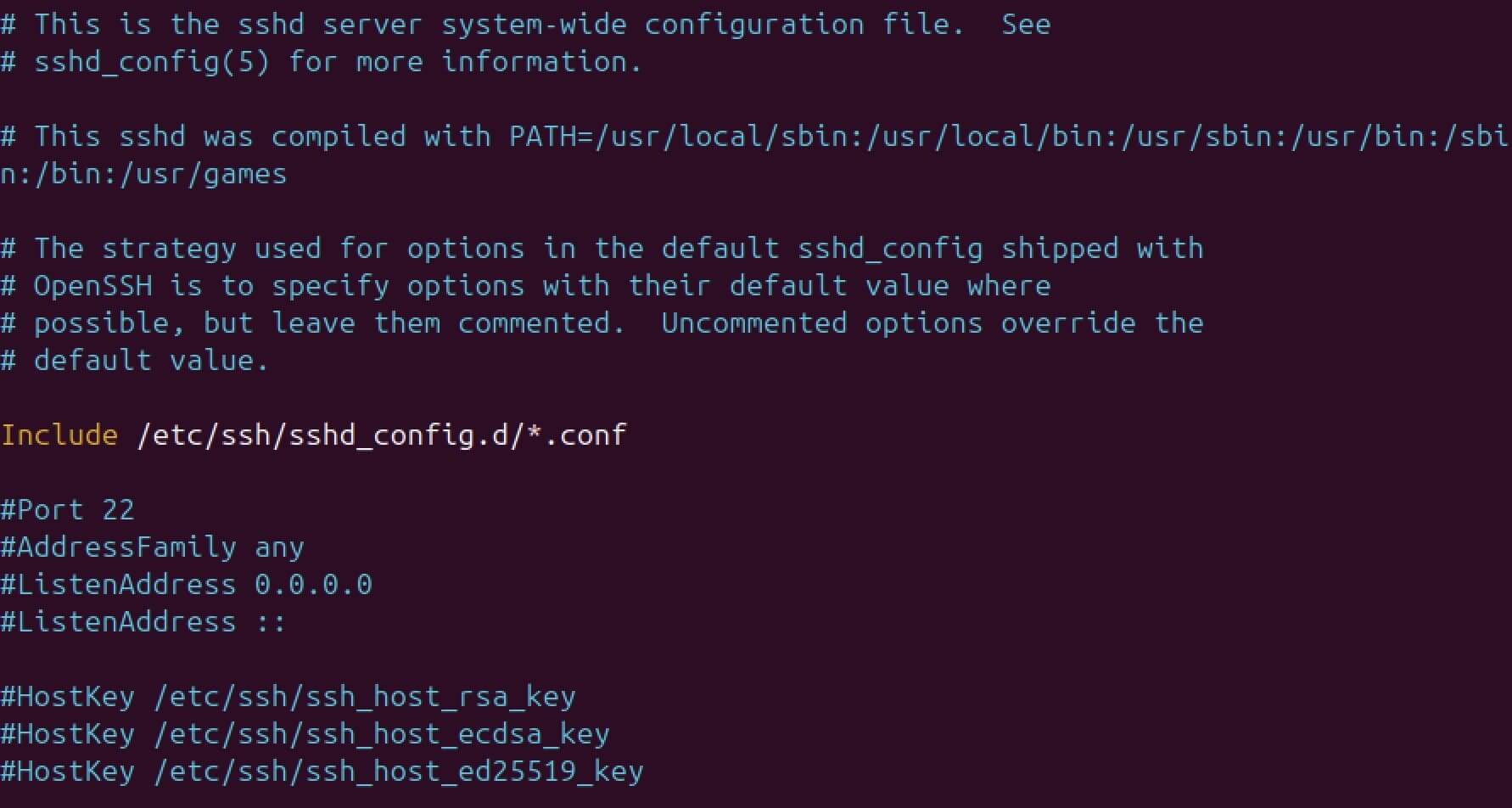Click the word Uncommented in the comment
The width and height of the screenshot is (1512, 808).
point(753,323)
